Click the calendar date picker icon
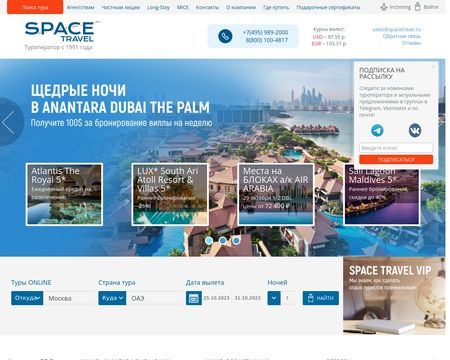The image size is (450, 360). (x=194, y=298)
